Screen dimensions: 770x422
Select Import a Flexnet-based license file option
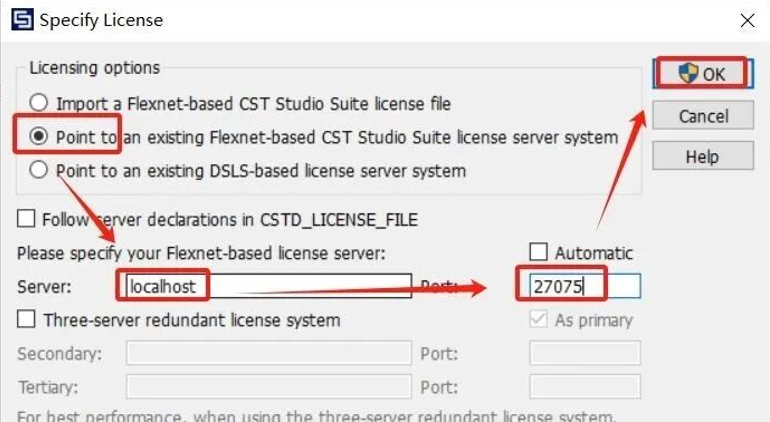(x=39, y=103)
